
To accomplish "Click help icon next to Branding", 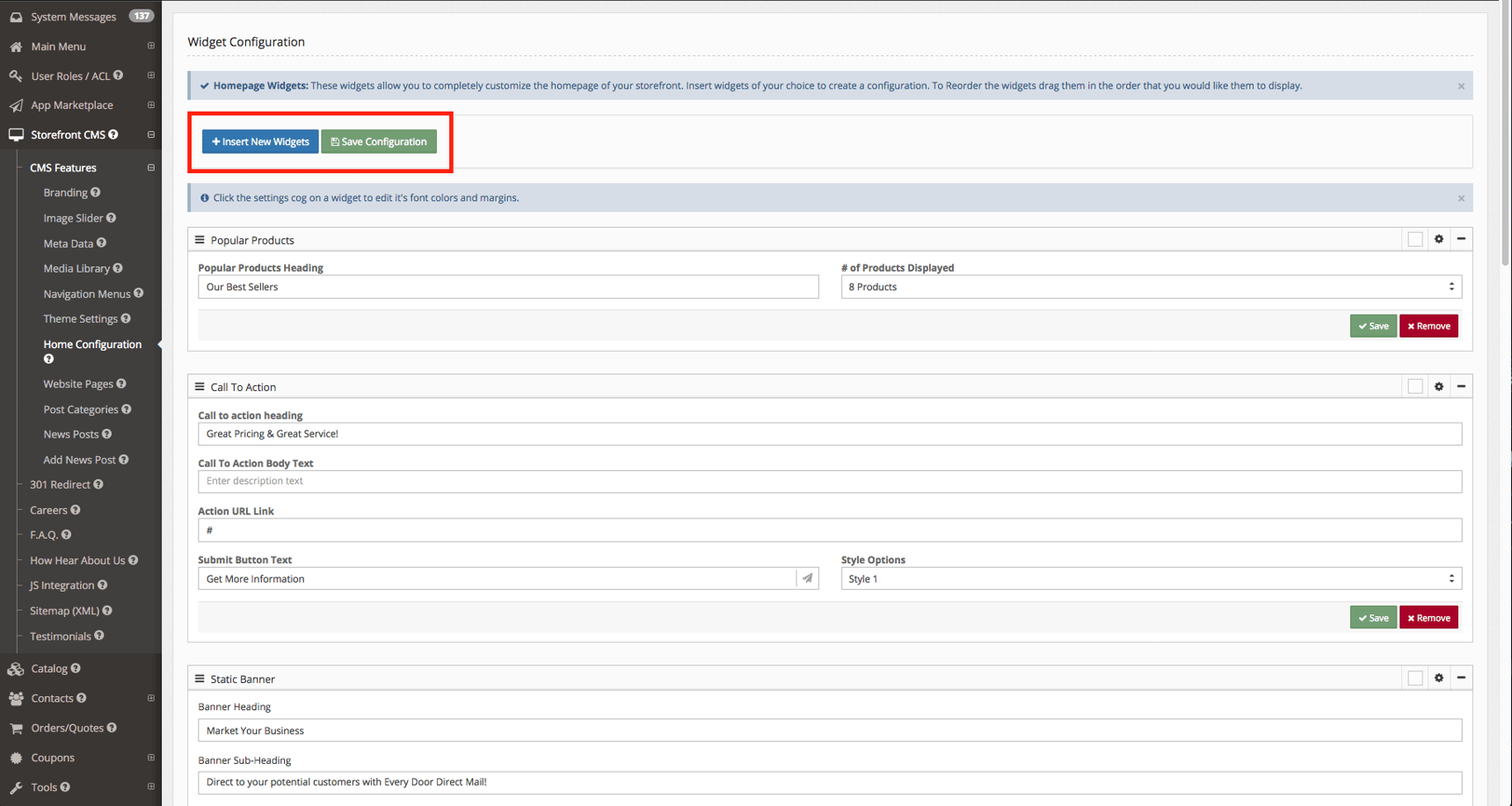I will tap(96, 192).
